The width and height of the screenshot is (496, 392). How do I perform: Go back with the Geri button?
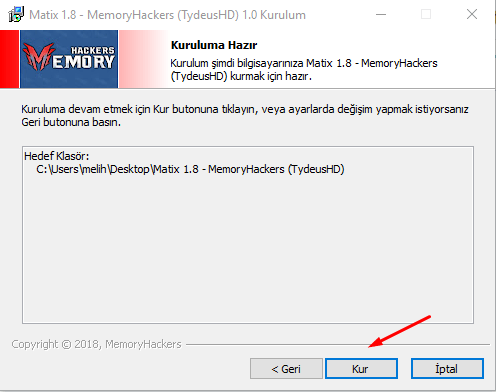coord(286,369)
